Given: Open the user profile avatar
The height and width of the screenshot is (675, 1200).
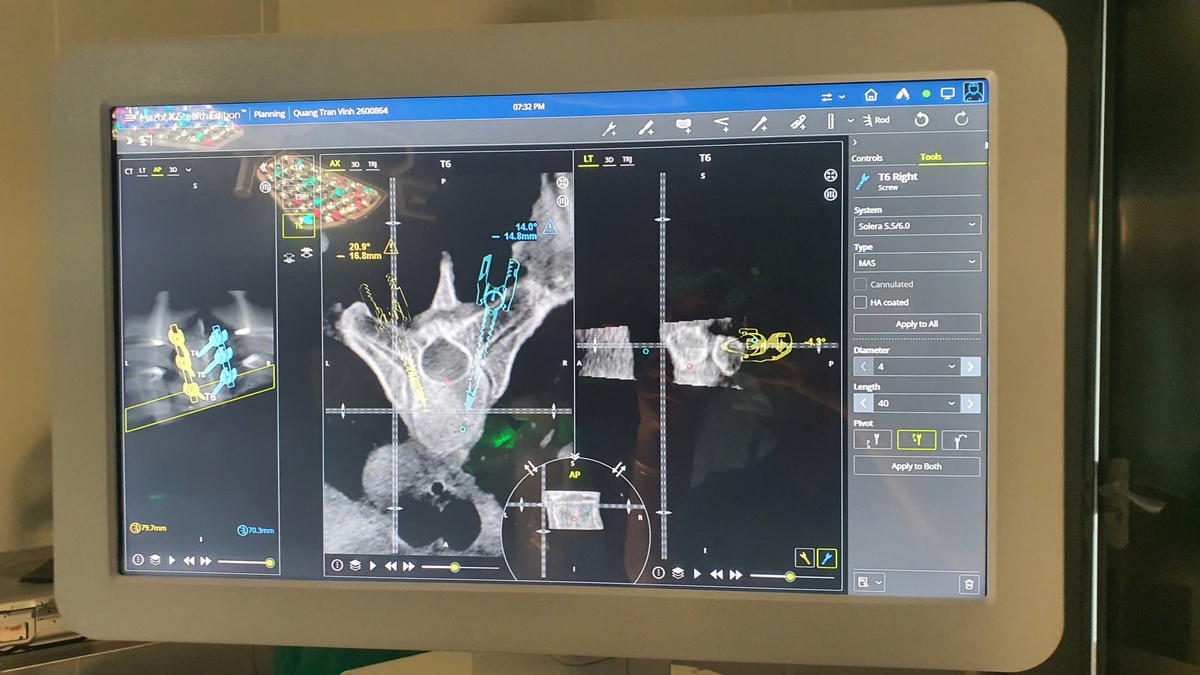Looking at the screenshot, I should click(x=973, y=91).
